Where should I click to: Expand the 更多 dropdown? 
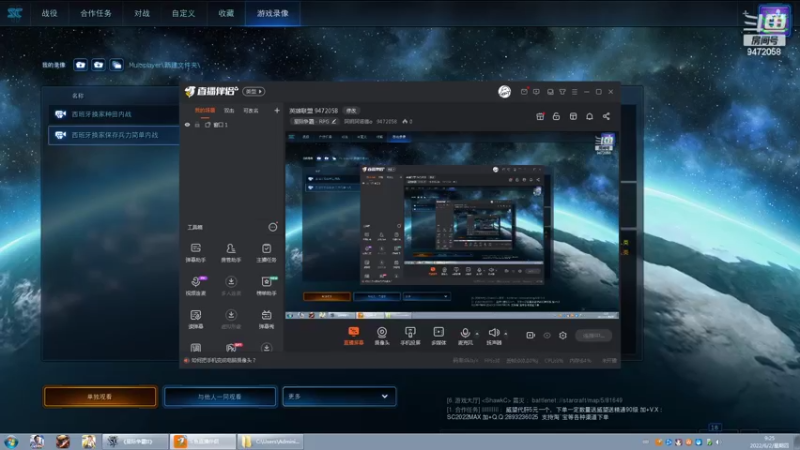click(339, 396)
